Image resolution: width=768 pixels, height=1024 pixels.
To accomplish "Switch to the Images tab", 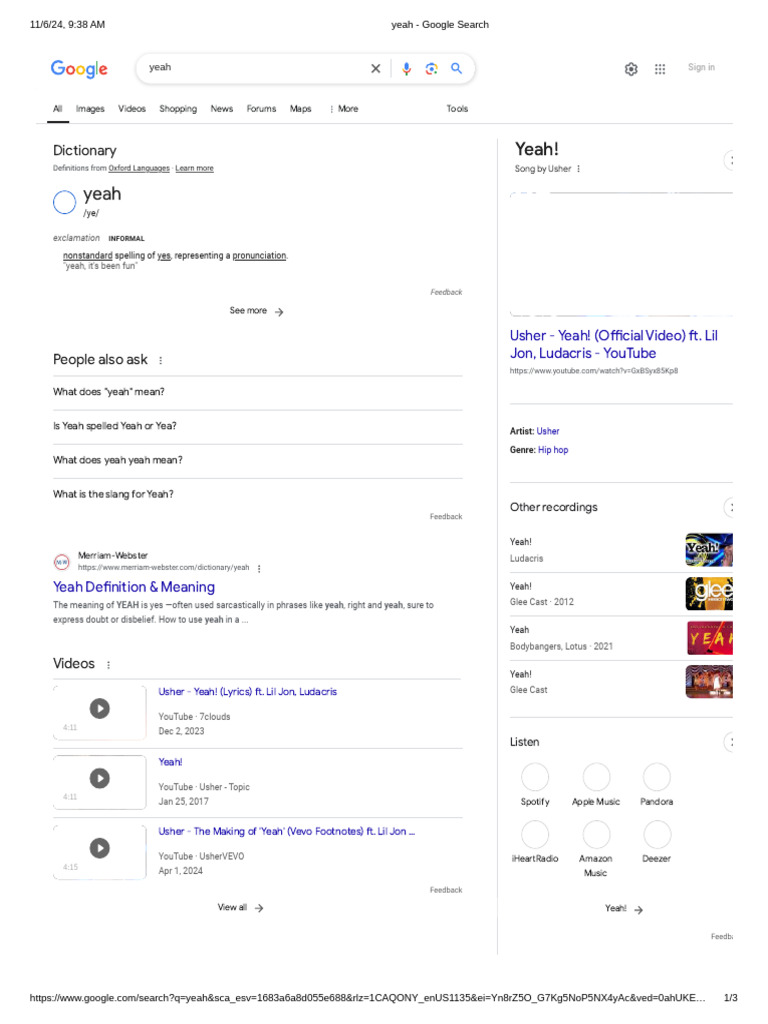I will coord(90,109).
